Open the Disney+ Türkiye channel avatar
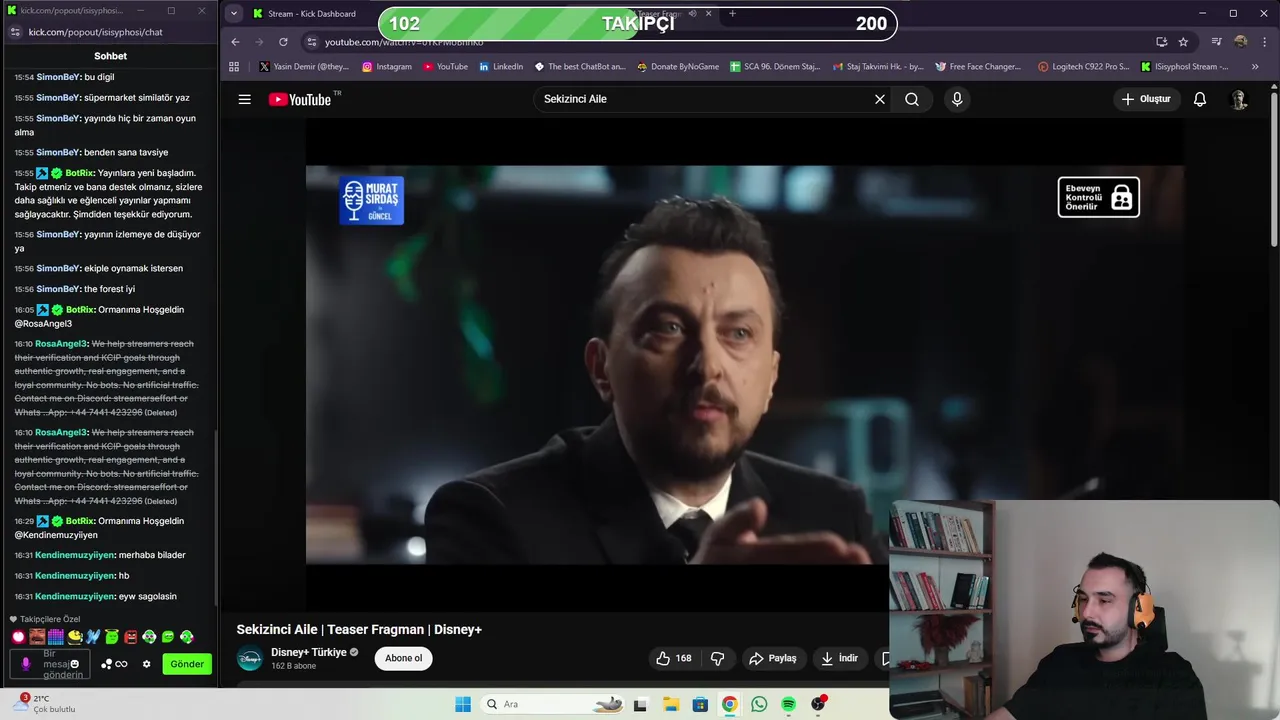Viewport: 1280px width, 720px height. [250, 658]
